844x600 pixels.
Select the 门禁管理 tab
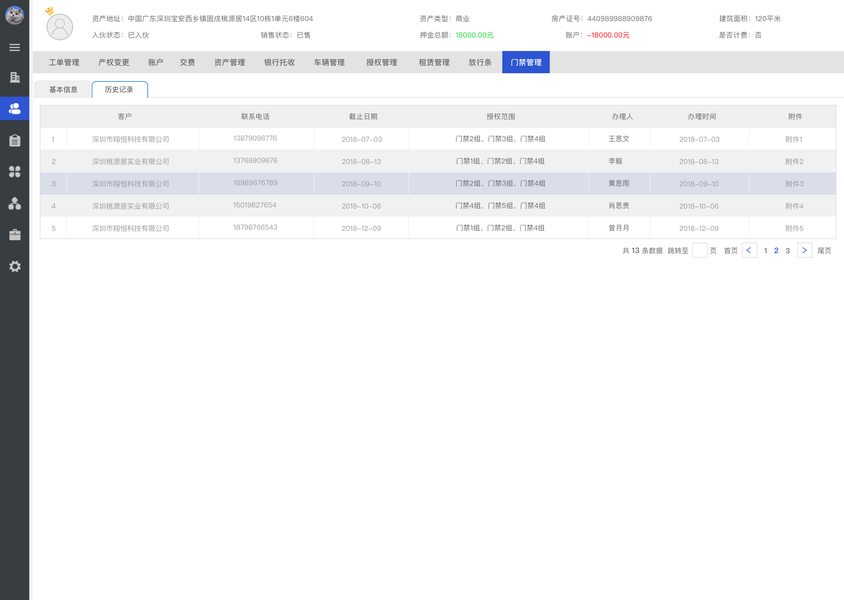pyautogui.click(x=526, y=62)
